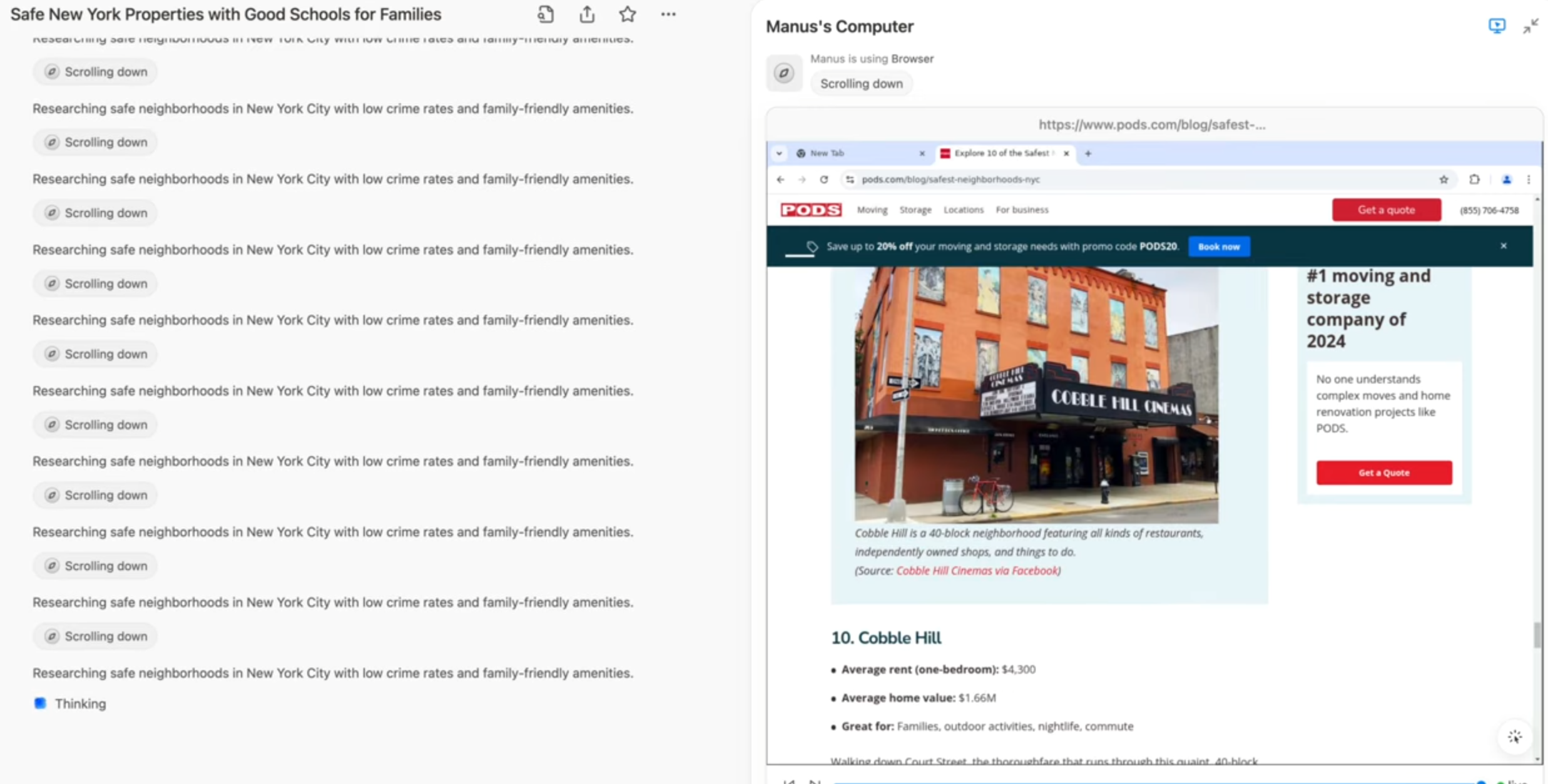Open the Locations menu on PODS
The width and height of the screenshot is (1548, 784).
963,210
